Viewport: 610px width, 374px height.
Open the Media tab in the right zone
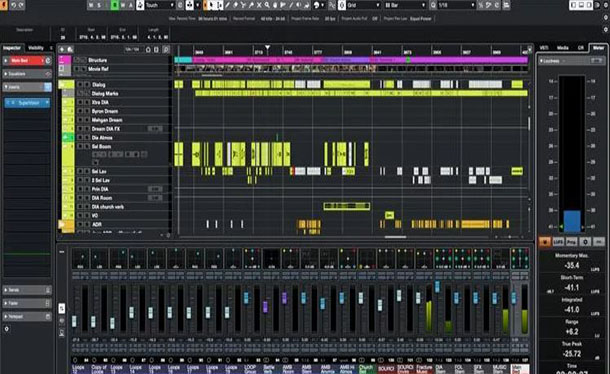pos(563,48)
